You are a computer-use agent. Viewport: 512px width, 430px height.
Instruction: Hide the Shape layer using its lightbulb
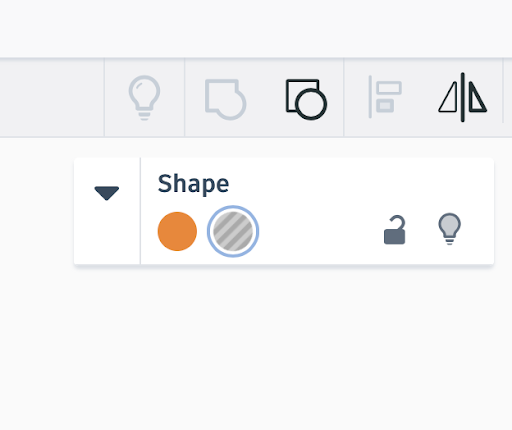[449, 229]
